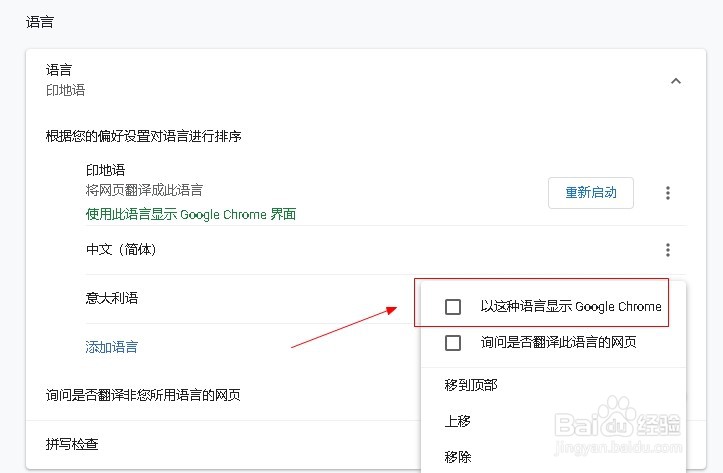Open the three-dot menu for 印地语
The width and height of the screenshot is (723, 473).
click(668, 193)
